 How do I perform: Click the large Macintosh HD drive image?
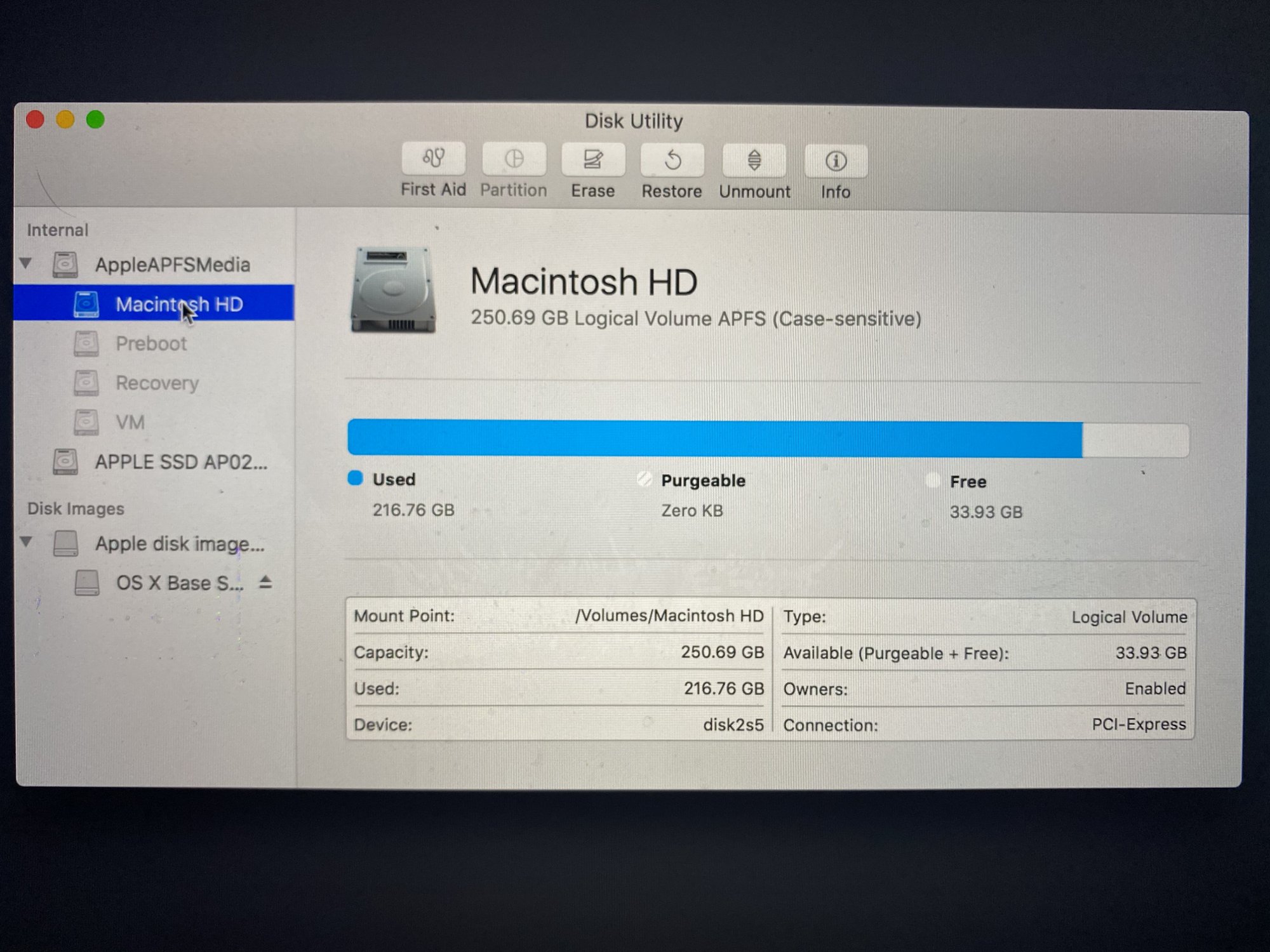coord(393,290)
